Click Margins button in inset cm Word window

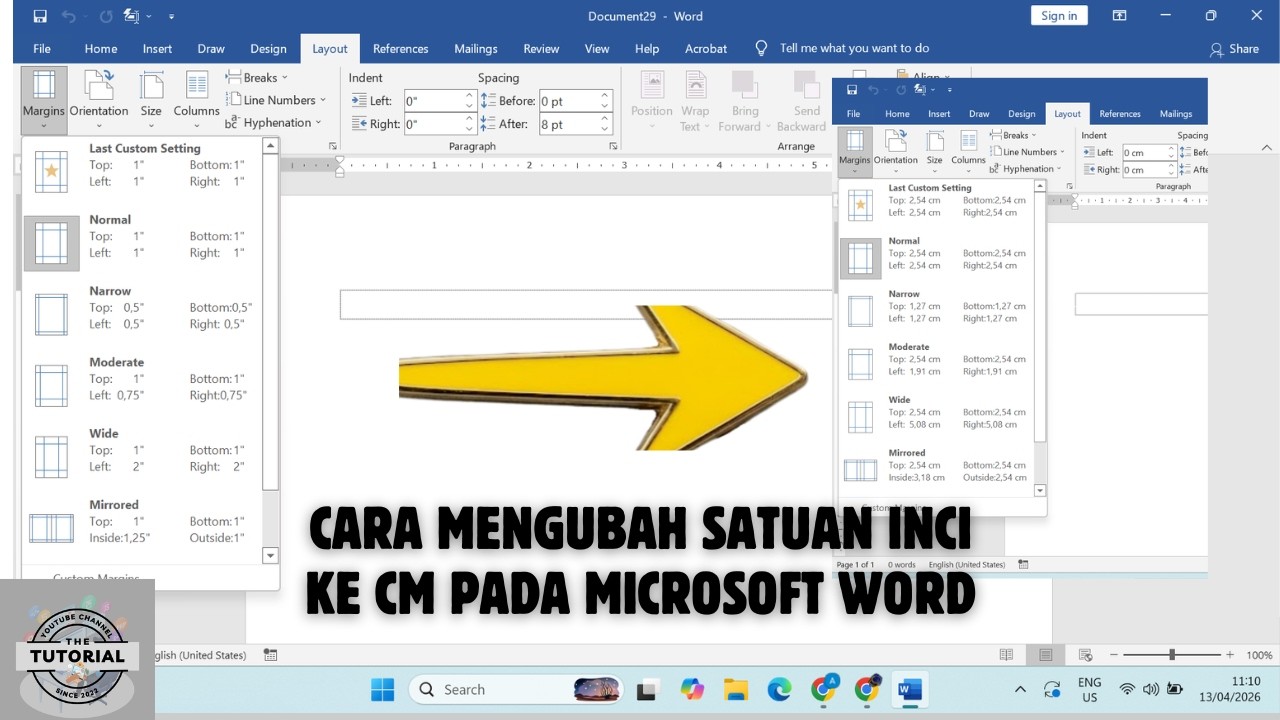(x=855, y=151)
